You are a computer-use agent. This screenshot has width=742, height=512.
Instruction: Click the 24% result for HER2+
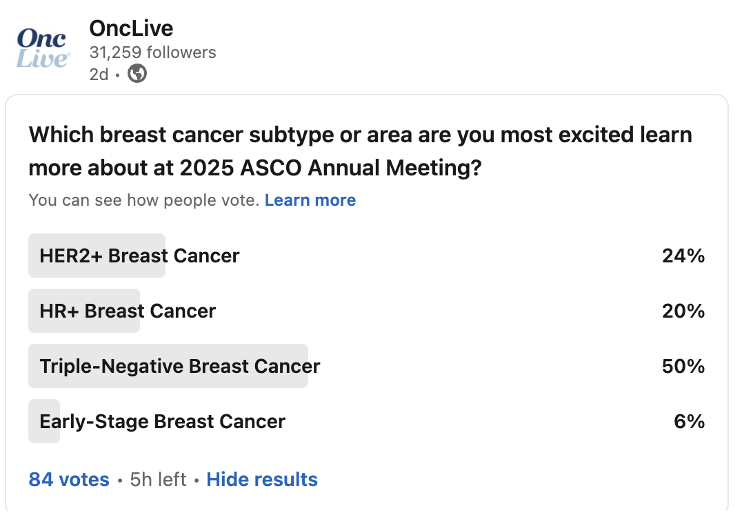(x=683, y=255)
